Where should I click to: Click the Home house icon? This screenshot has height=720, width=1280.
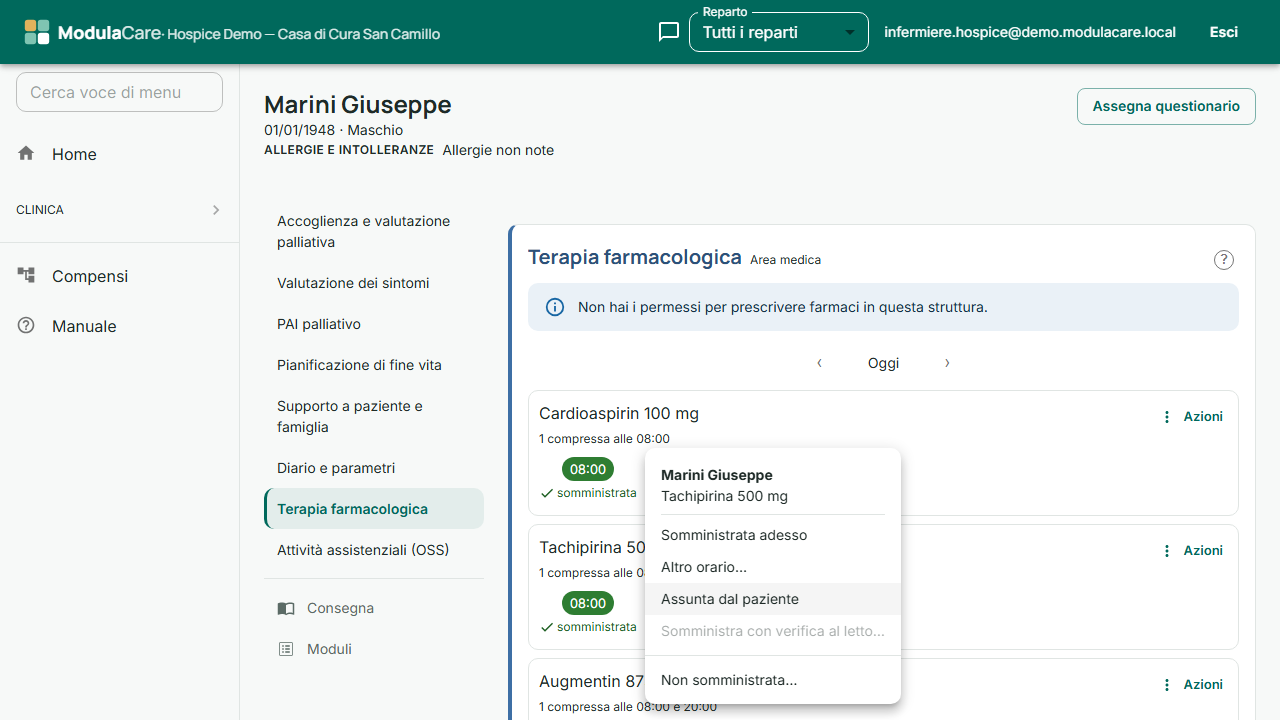[26, 153]
